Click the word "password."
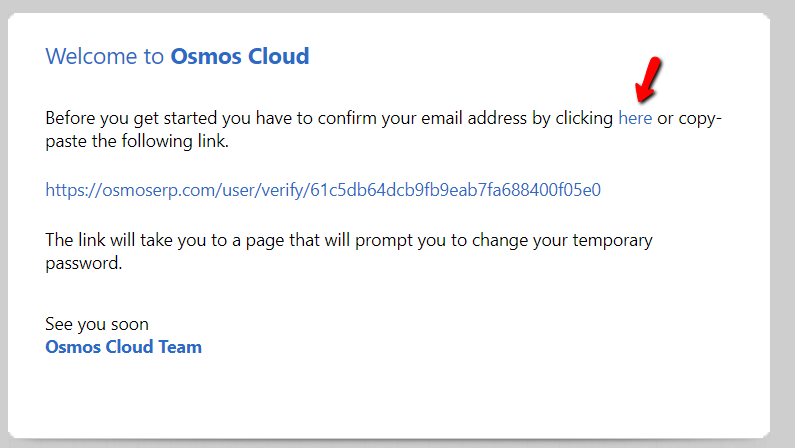Image resolution: width=795 pixels, height=448 pixels. 84,263
